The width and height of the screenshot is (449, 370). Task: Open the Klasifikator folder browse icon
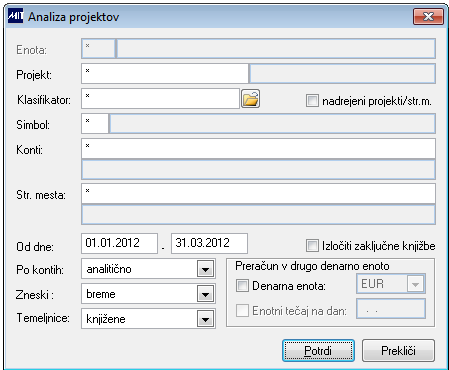[251, 99]
